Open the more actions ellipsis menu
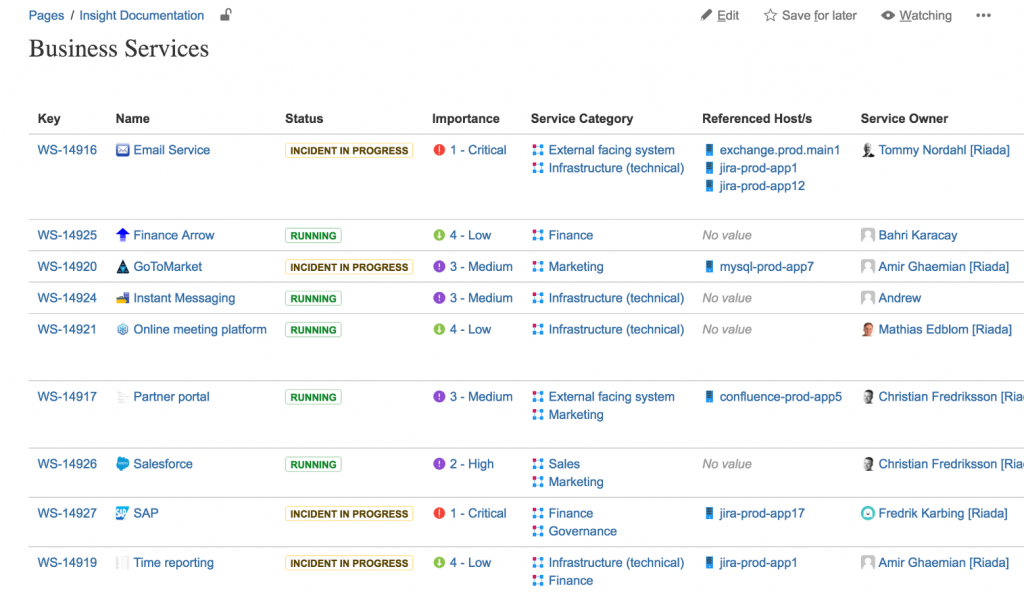This screenshot has width=1024, height=592. point(984,15)
